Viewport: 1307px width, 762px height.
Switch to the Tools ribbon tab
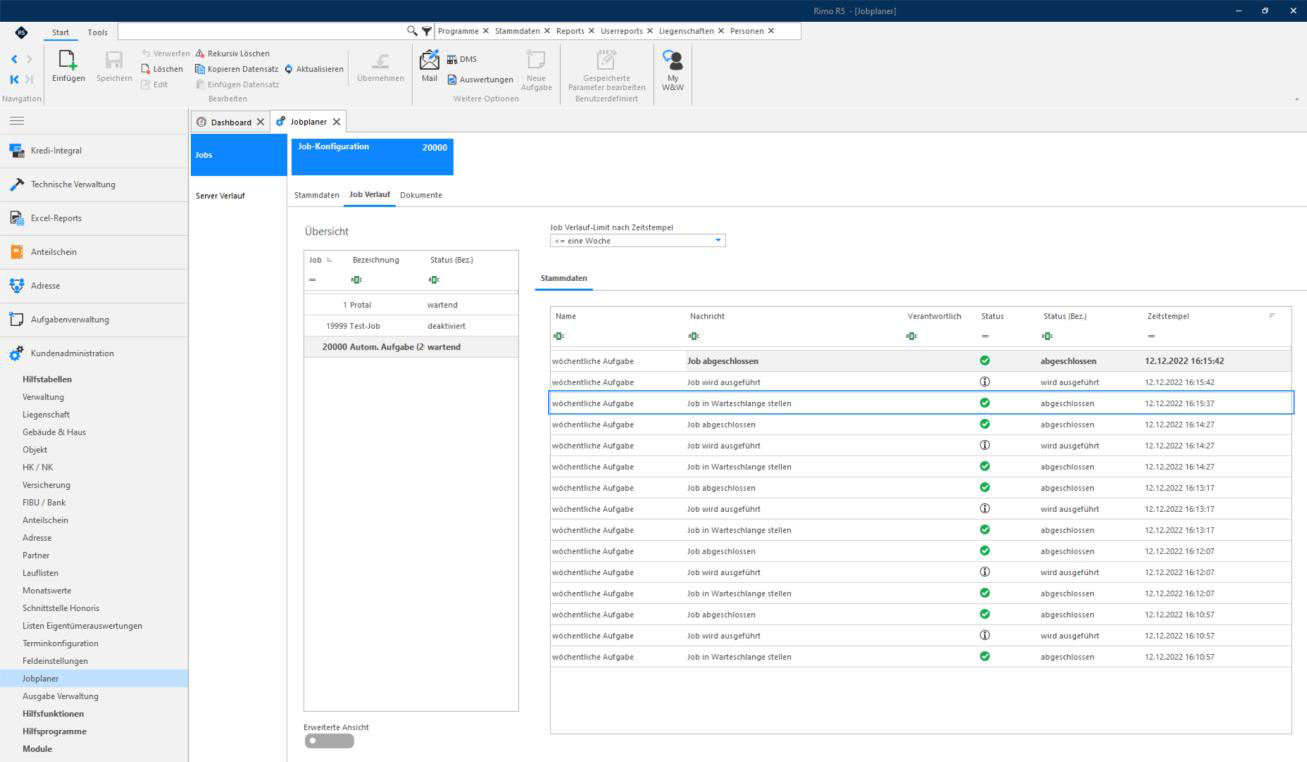tap(97, 32)
